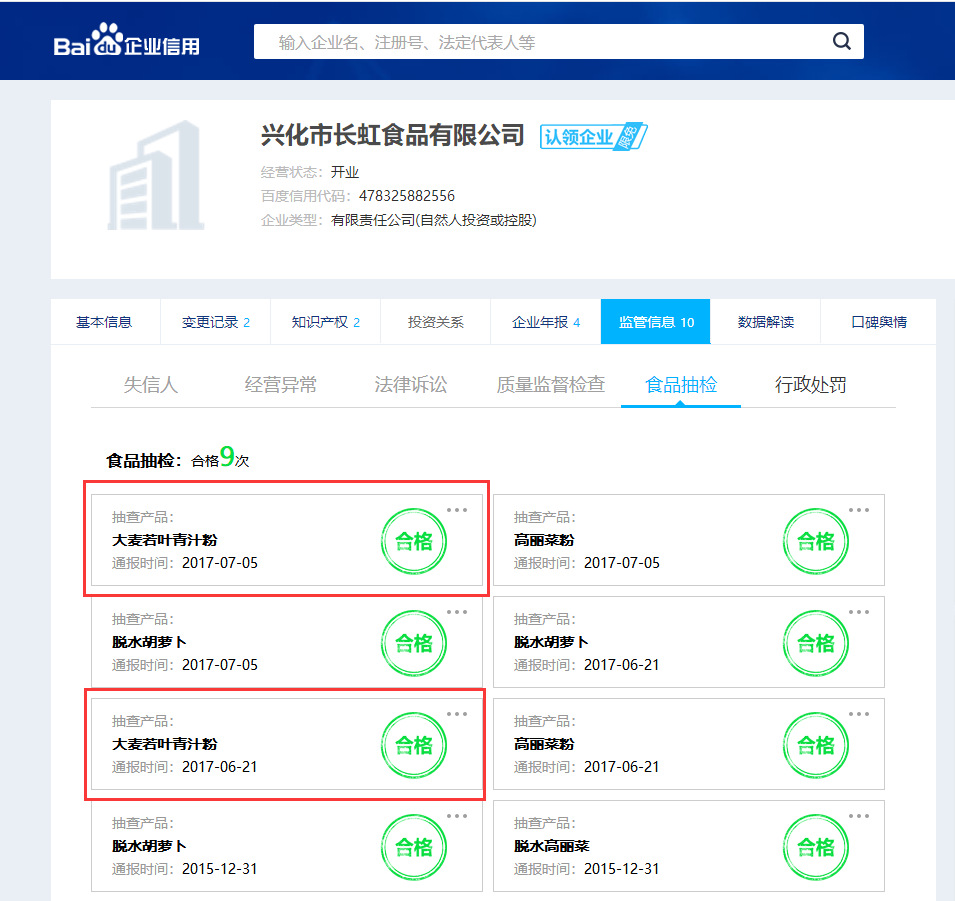Open the 经营异常 sub-tab

280,385
